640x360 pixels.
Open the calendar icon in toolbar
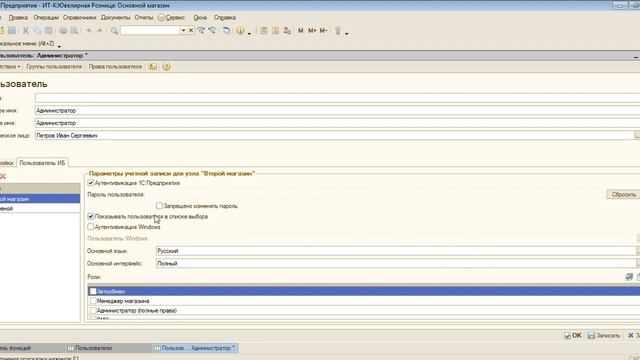point(275,31)
